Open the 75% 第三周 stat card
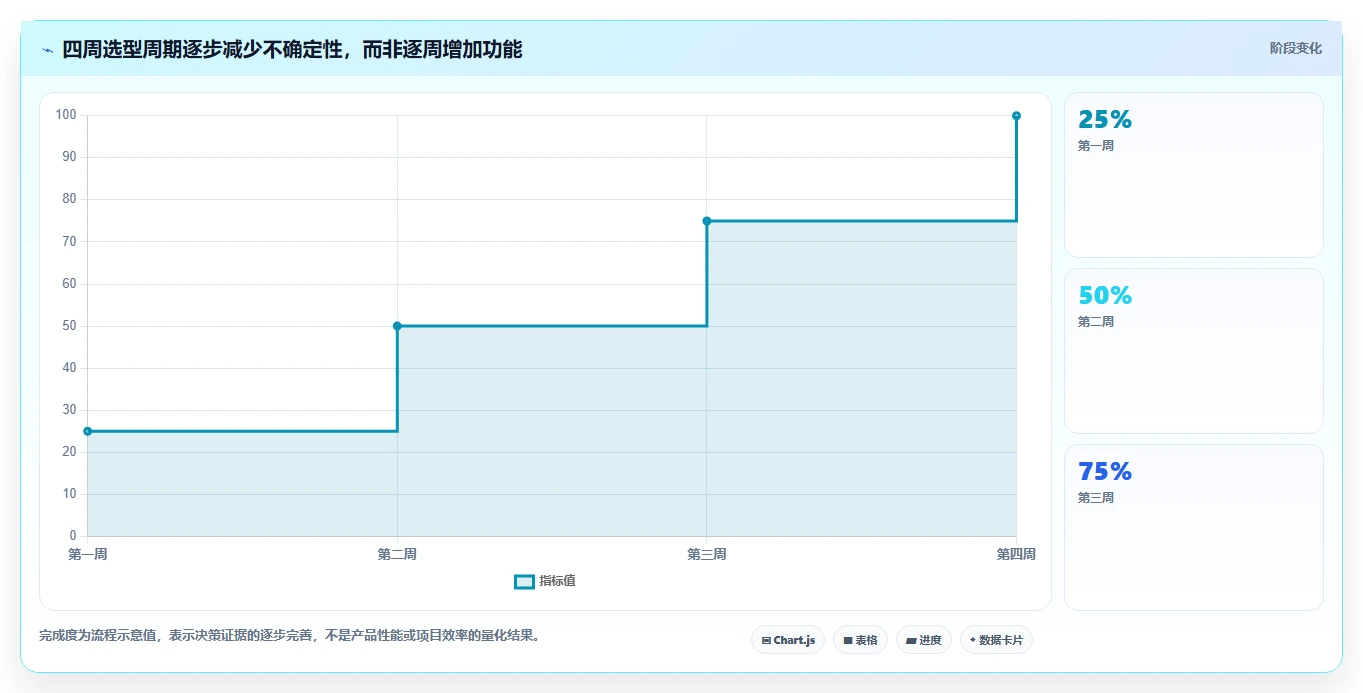Viewport: 1363px width, 693px height. [x=1194, y=527]
